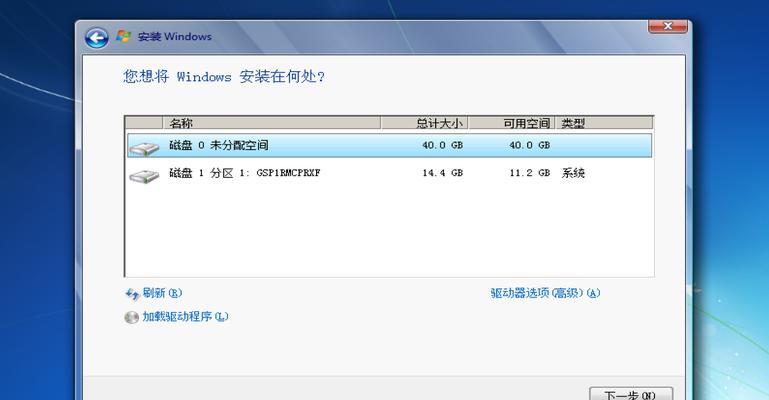Click the disk icon for 磁盘 0
The image size is (769, 400).
pyautogui.click(x=144, y=147)
